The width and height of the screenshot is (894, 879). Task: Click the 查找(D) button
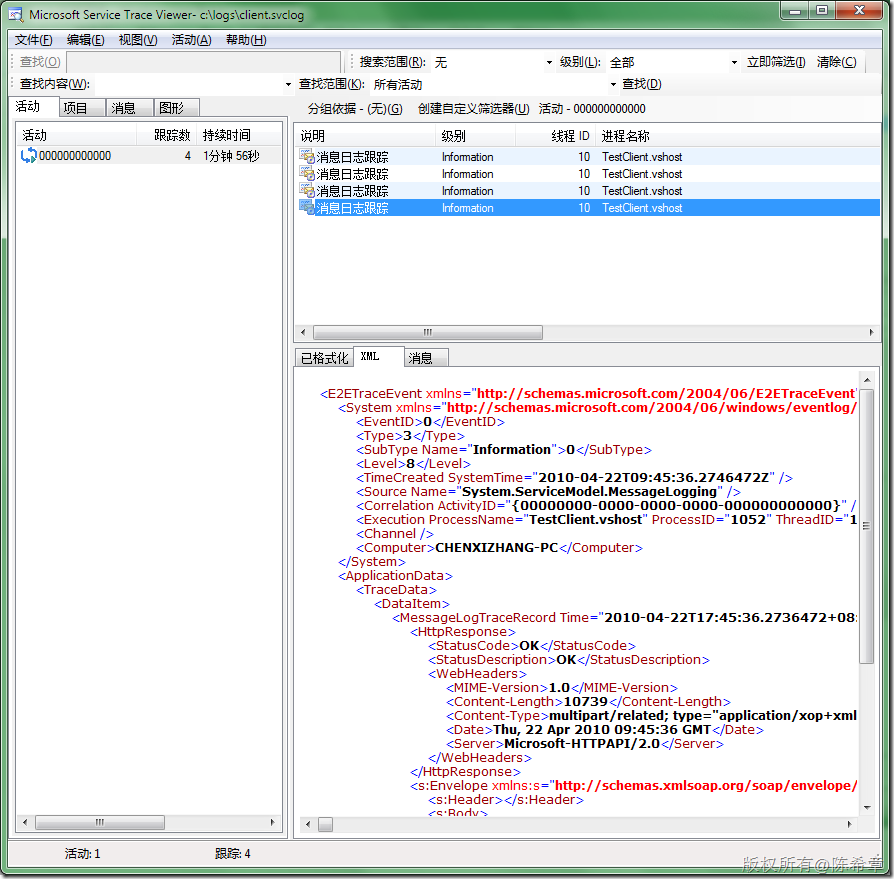click(642, 84)
